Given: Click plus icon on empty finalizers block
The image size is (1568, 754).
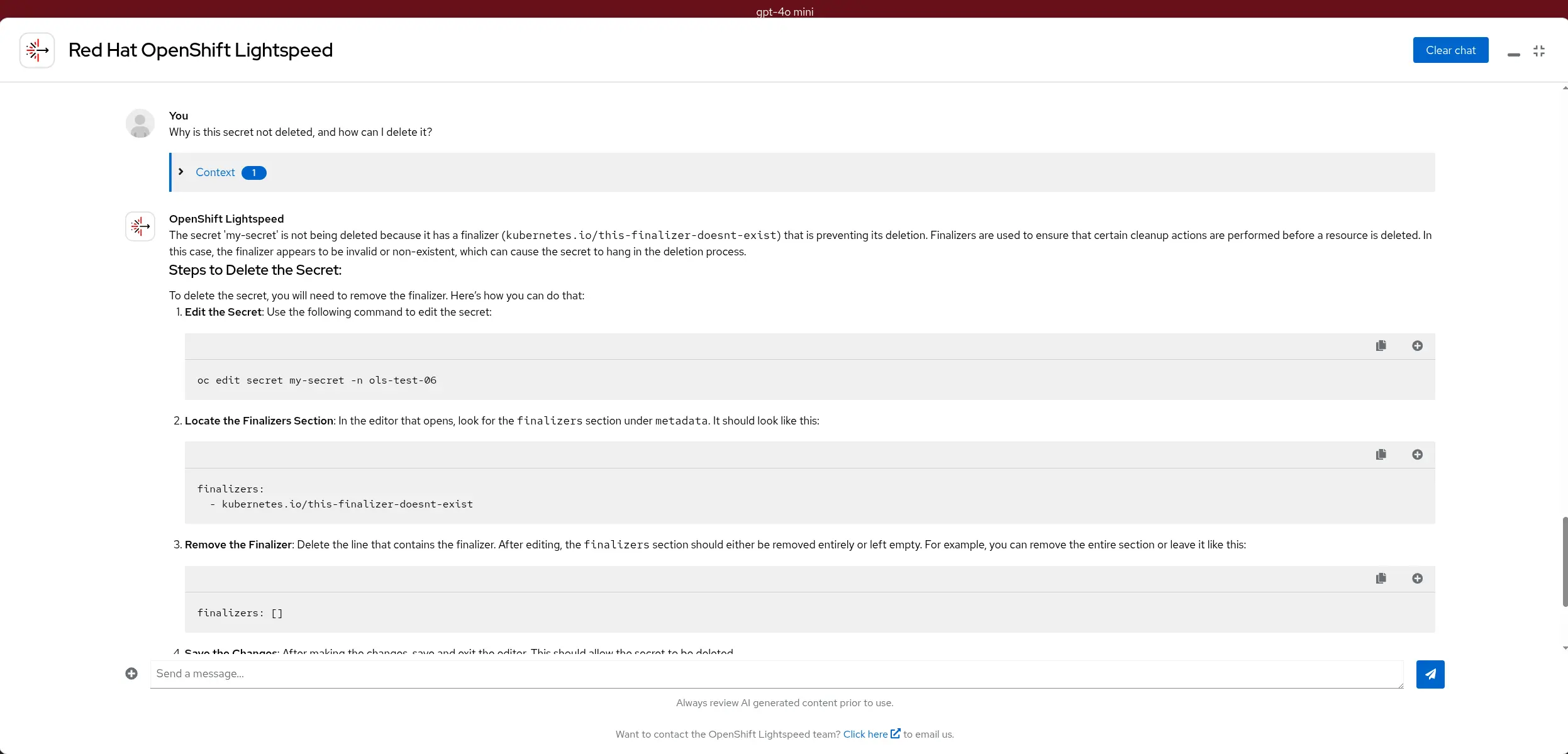Looking at the screenshot, I should tap(1417, 579).
